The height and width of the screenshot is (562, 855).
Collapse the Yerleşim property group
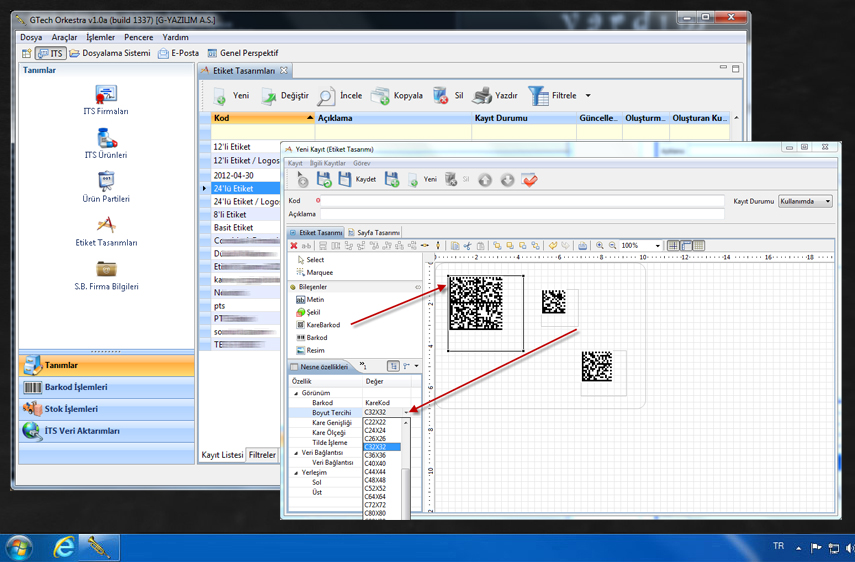tap(296, 473)
